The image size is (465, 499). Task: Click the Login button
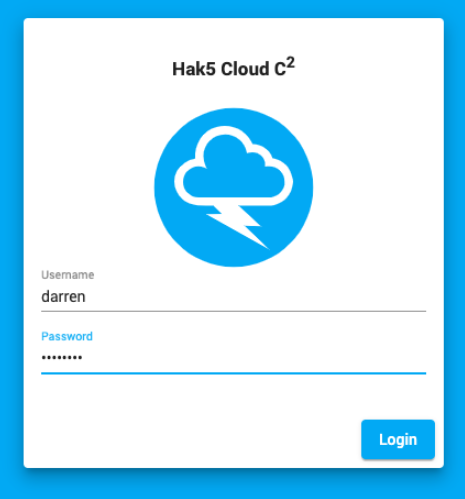coord(398,439)
